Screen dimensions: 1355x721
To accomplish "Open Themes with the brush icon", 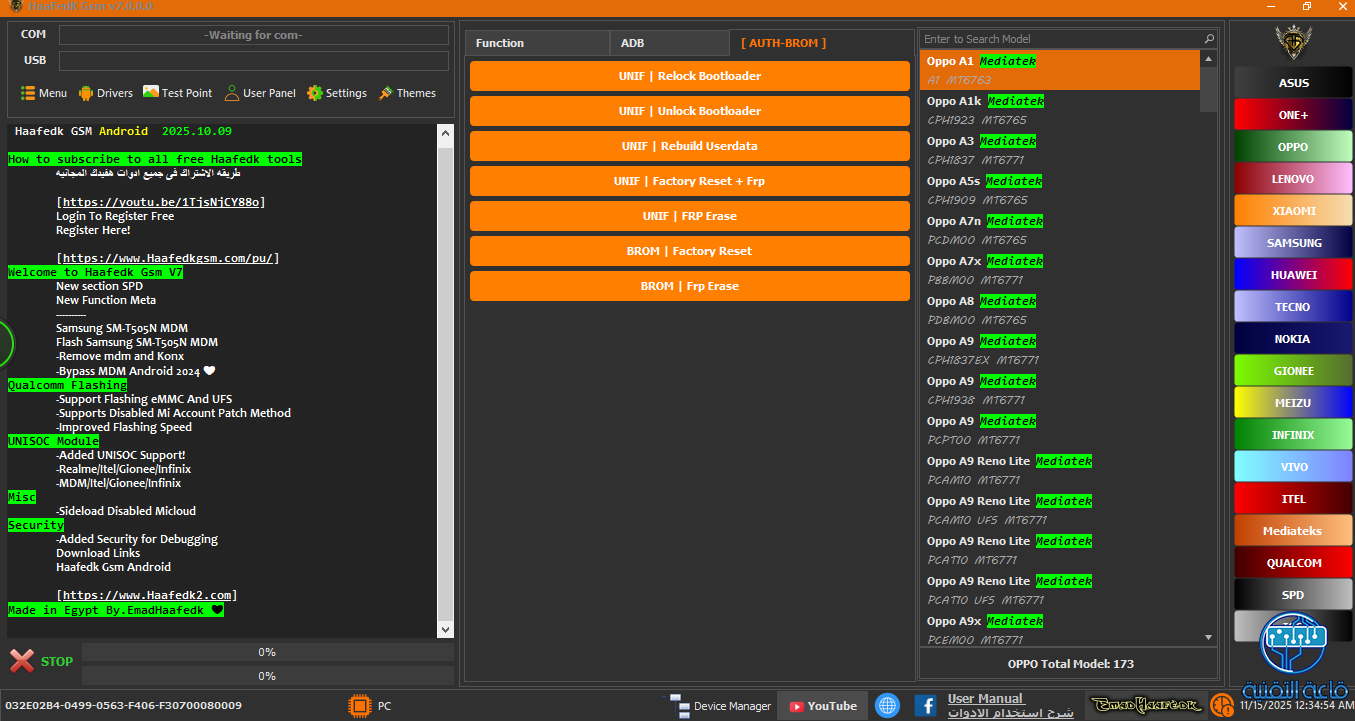I will 386,93.
